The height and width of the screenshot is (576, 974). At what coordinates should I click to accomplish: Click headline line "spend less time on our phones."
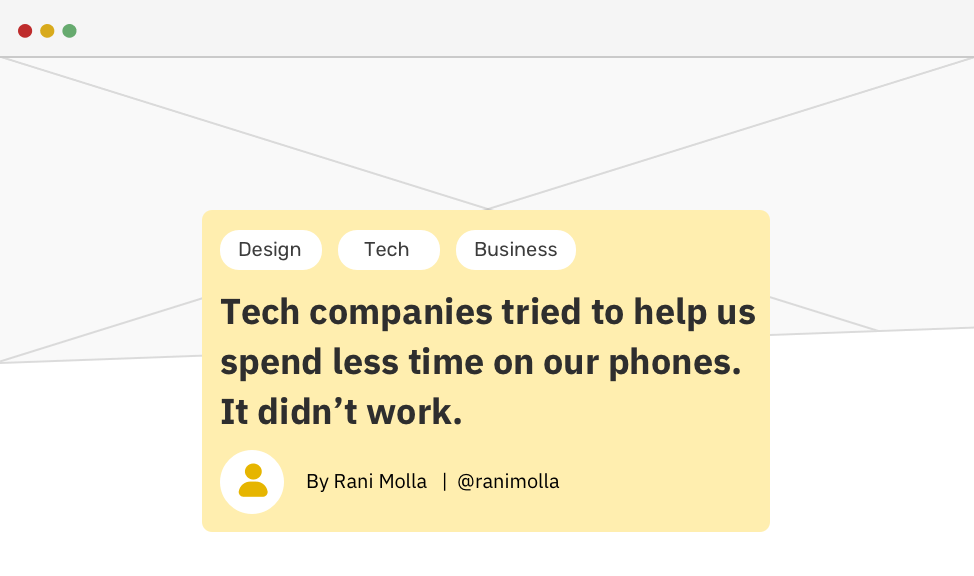(x=480, y=362)
